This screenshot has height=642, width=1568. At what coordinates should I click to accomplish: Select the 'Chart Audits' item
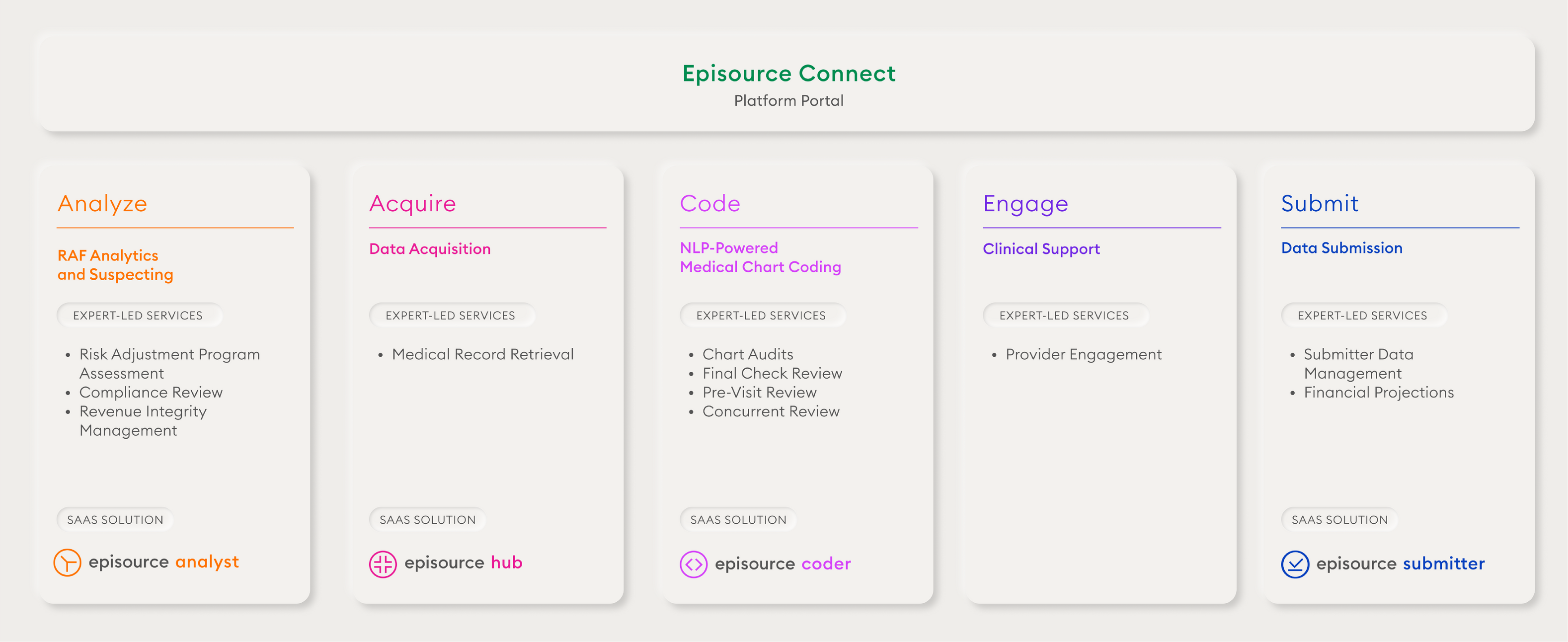click(747, 354)
